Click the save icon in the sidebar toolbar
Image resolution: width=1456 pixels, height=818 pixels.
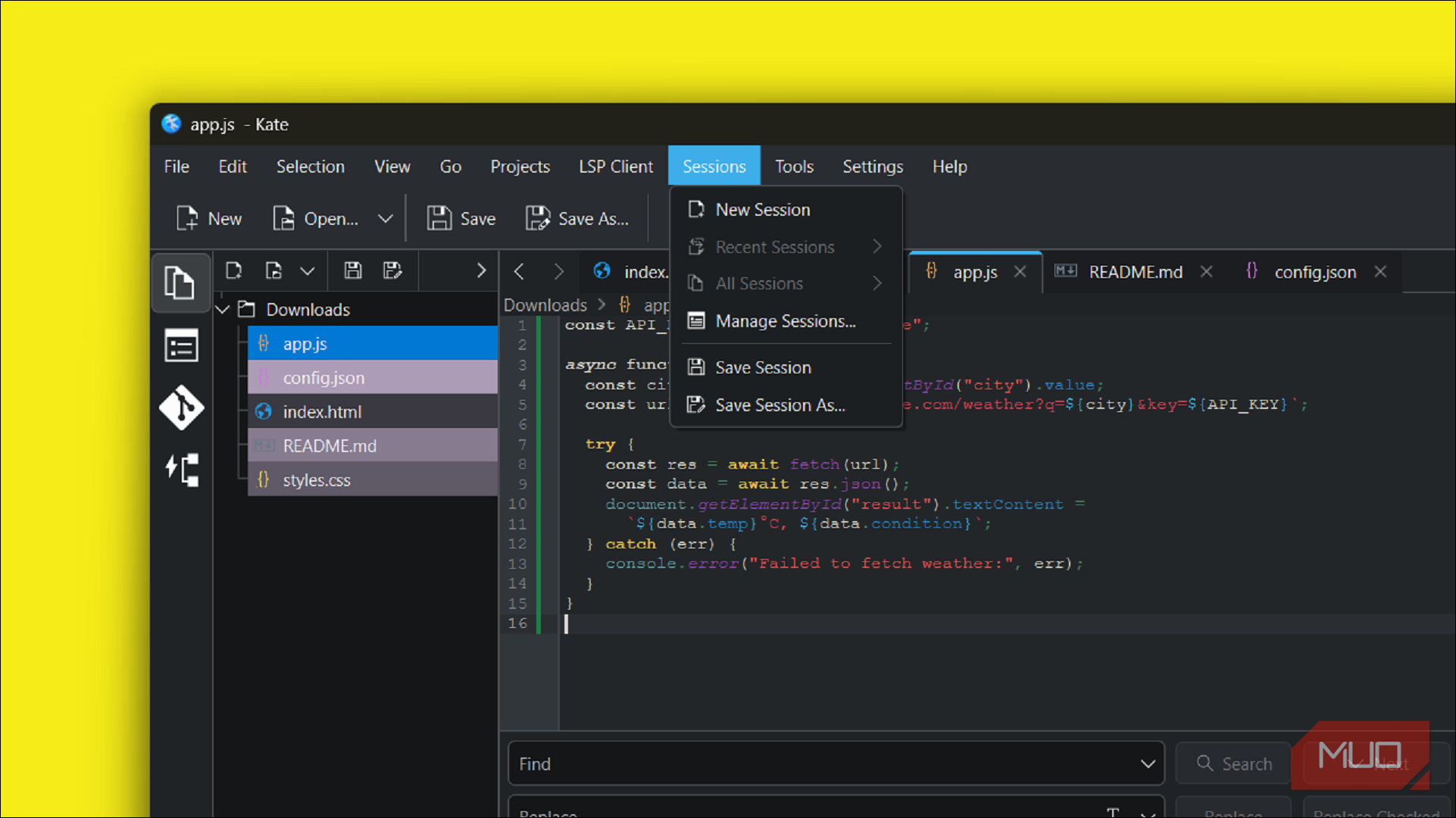[x=353, y=270]
